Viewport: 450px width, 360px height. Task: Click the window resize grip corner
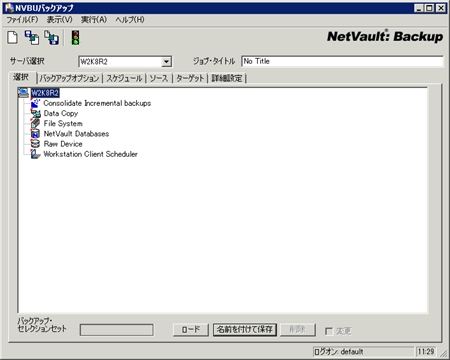(443, 353)
